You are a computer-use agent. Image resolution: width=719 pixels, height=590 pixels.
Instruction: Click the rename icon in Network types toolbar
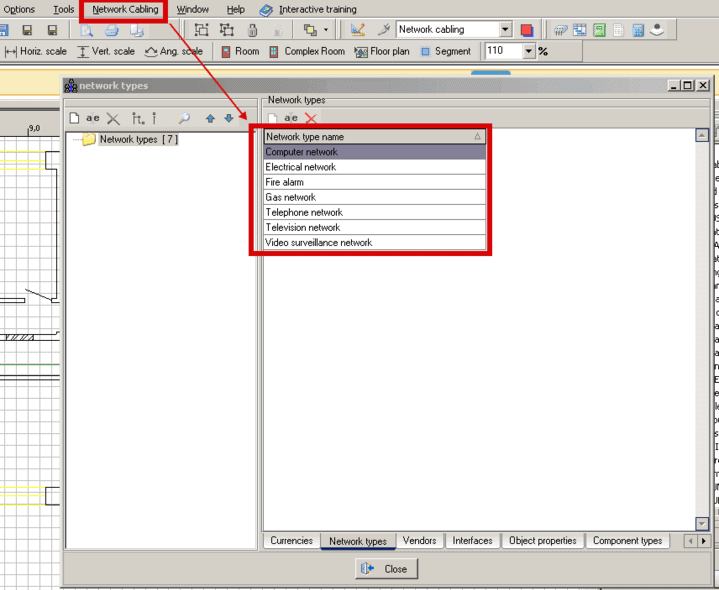click(291, 118)
